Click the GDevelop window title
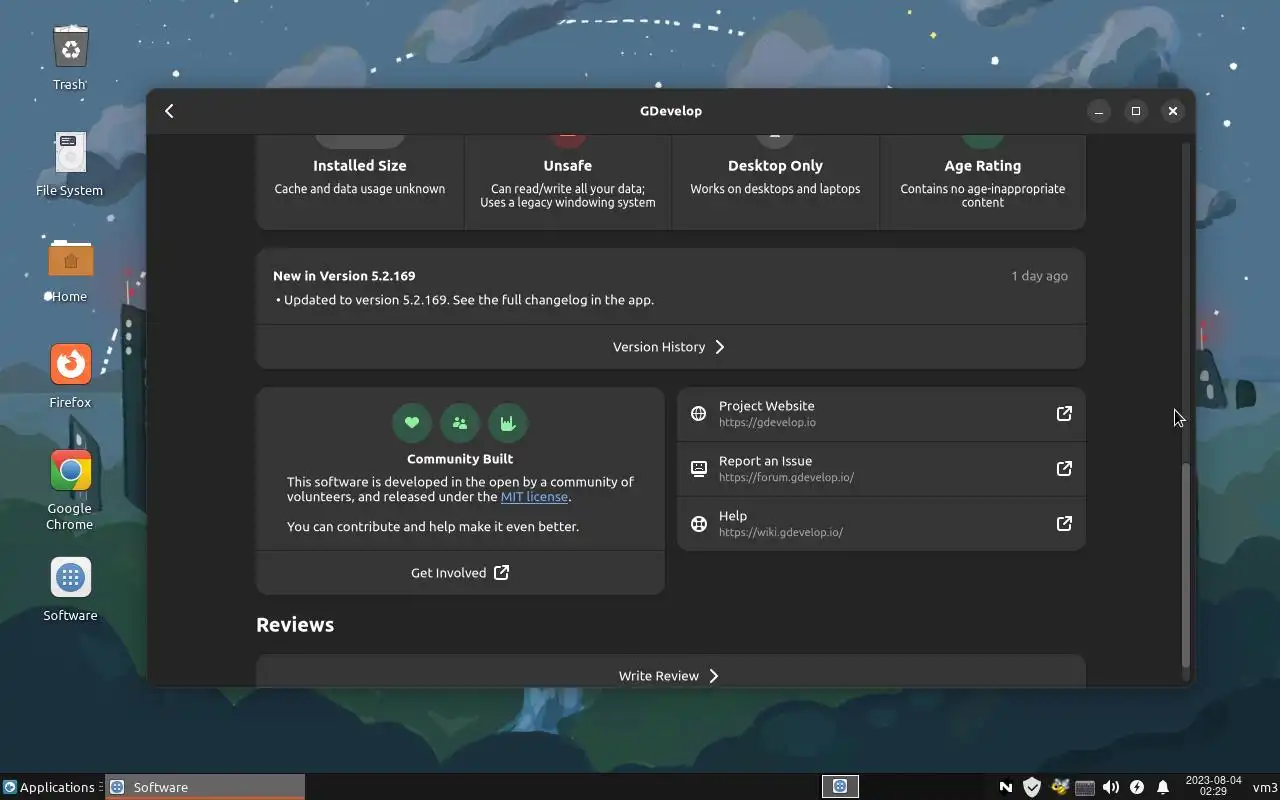The width and height of the screenshot is (1280, 800). pos(671,111)
